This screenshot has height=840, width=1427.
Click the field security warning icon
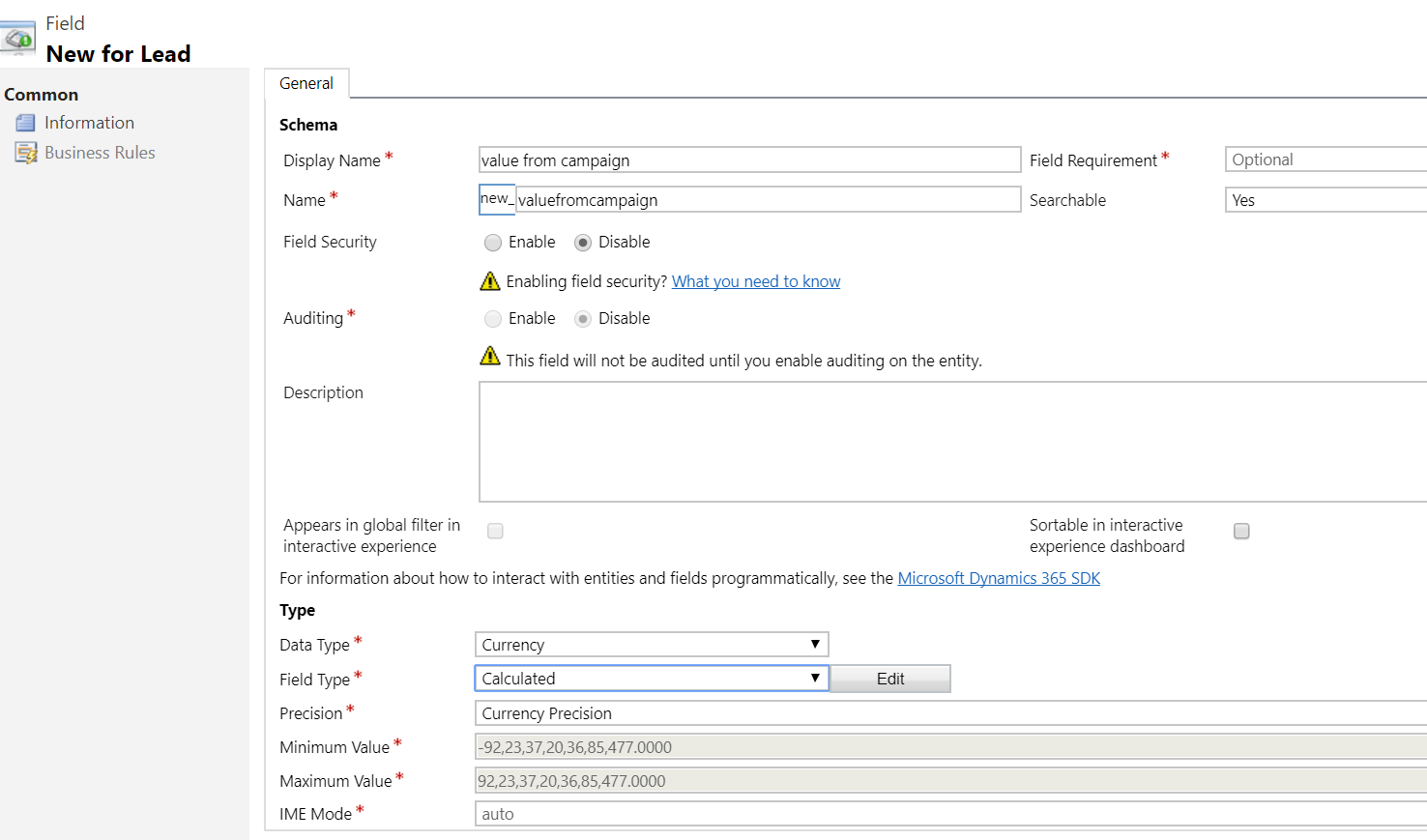point(490,281)
